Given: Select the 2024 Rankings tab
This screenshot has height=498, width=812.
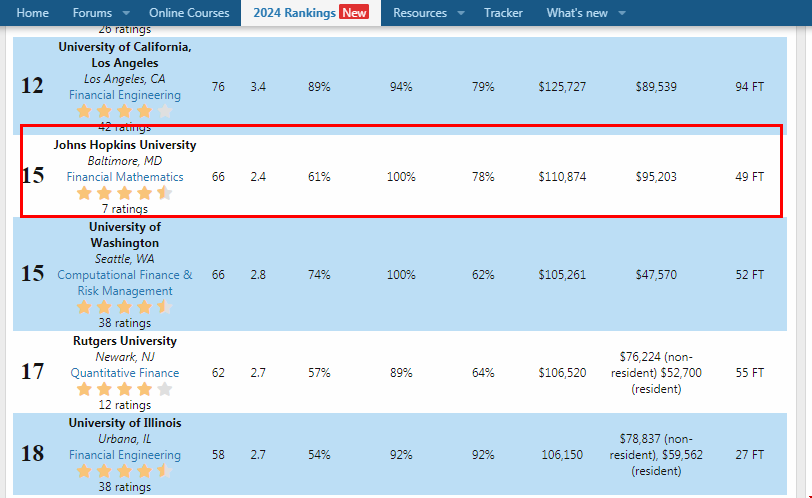Looking at the screenshot, I should [x=292, y=13].
